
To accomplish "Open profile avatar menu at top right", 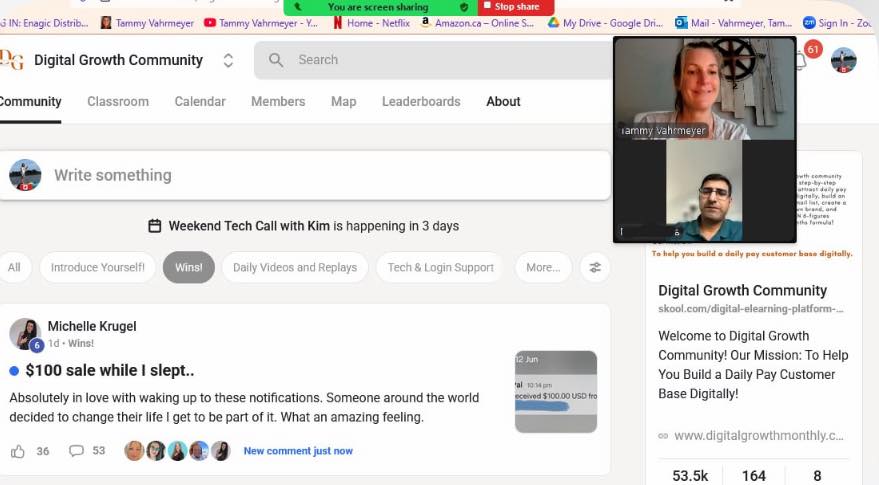I will 843,60.
